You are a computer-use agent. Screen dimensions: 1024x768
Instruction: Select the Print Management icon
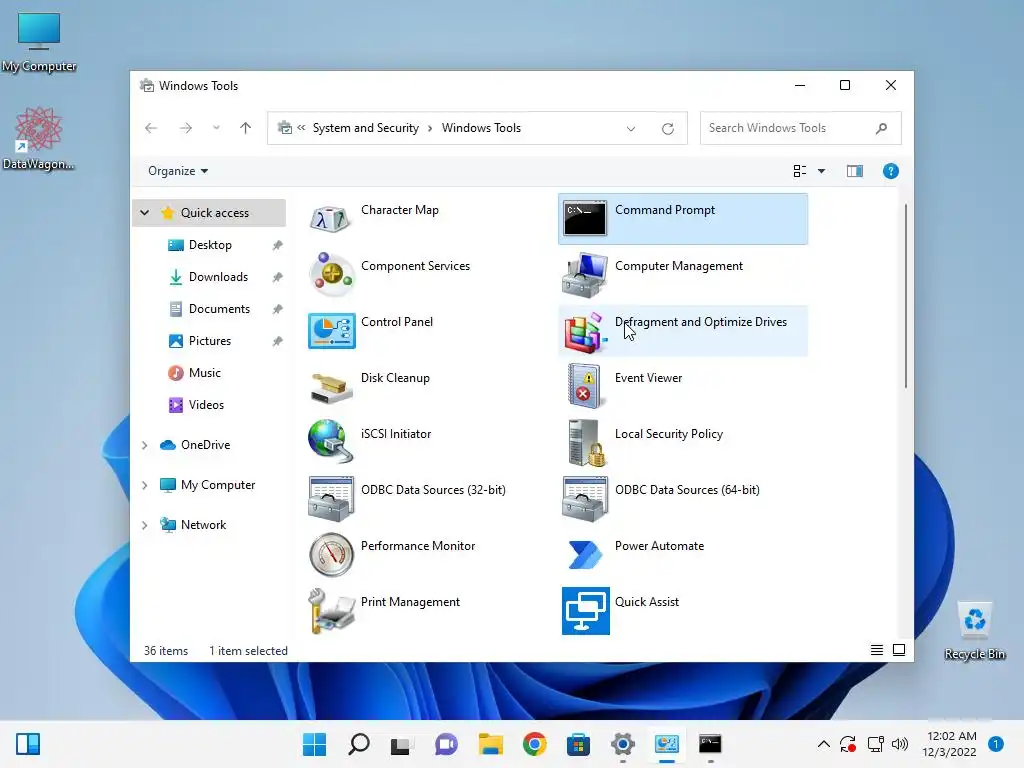[331, 611]
